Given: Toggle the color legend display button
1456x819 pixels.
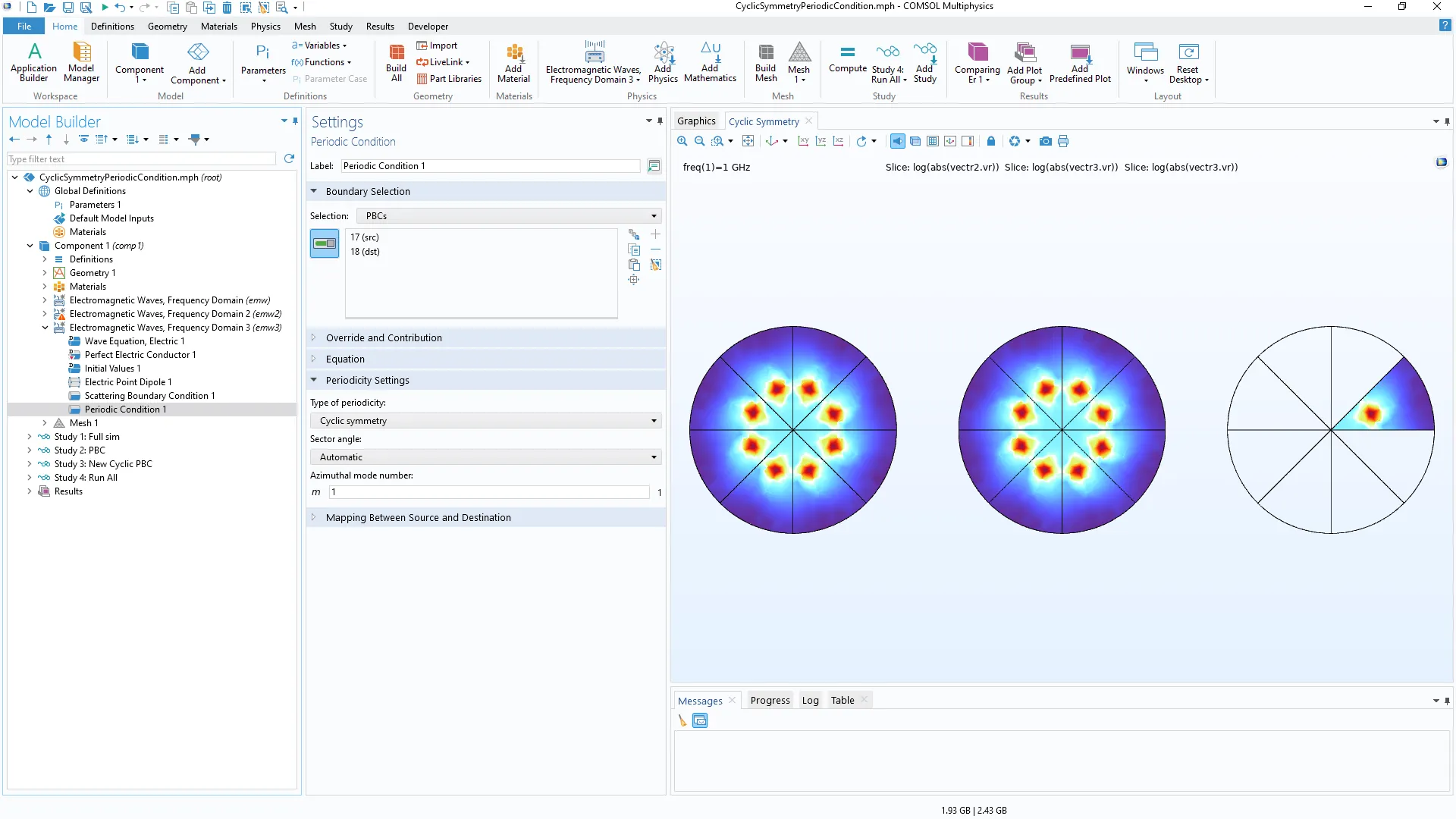Looking at the screenshot, I should [x=968, y=141].
